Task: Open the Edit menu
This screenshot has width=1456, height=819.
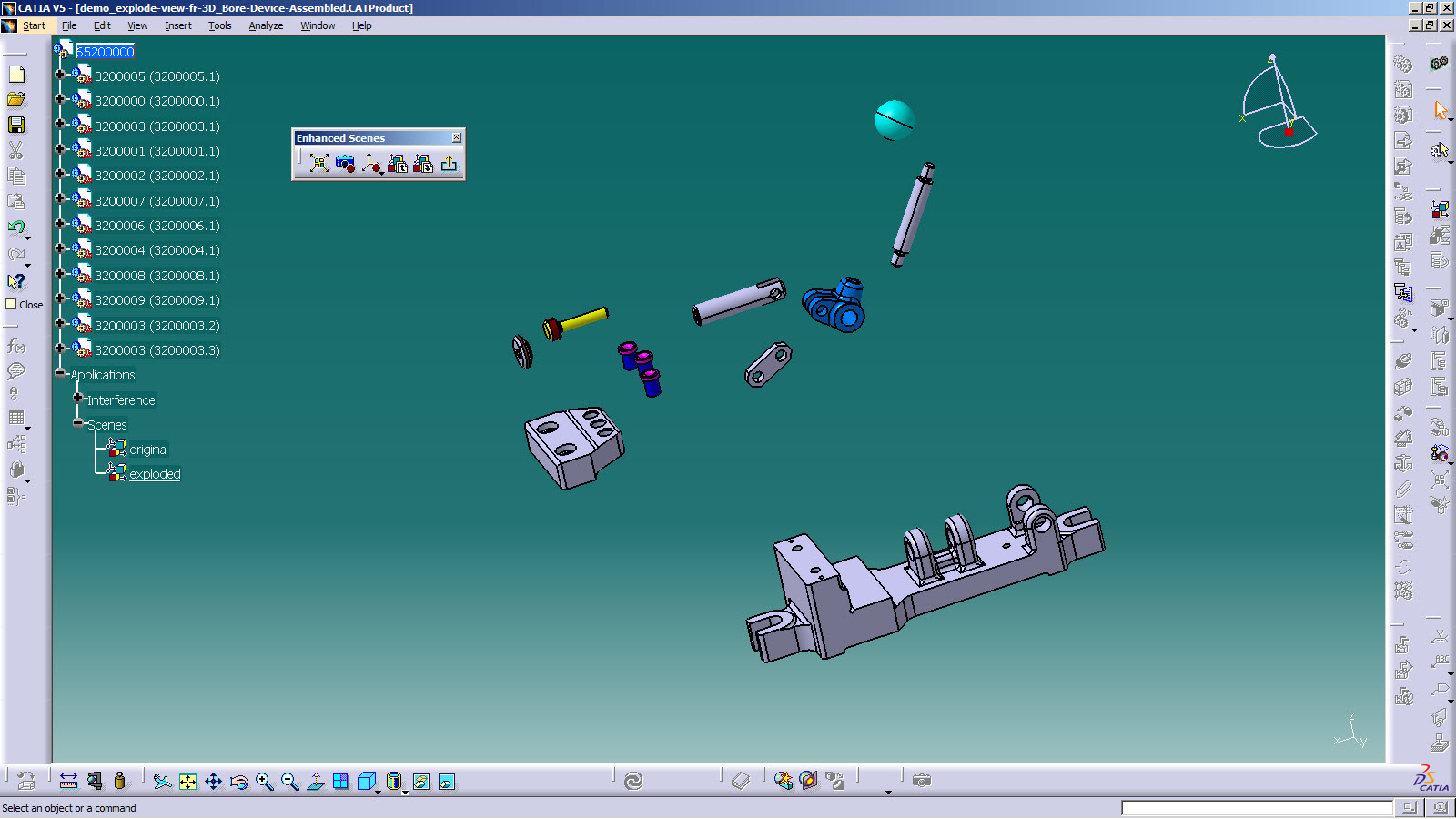Action: [x=102, y=25]
